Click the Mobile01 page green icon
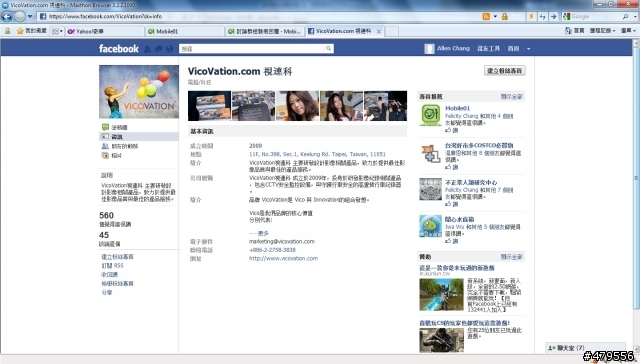This screenshot has width=640, height=364. tap(430, 115)
